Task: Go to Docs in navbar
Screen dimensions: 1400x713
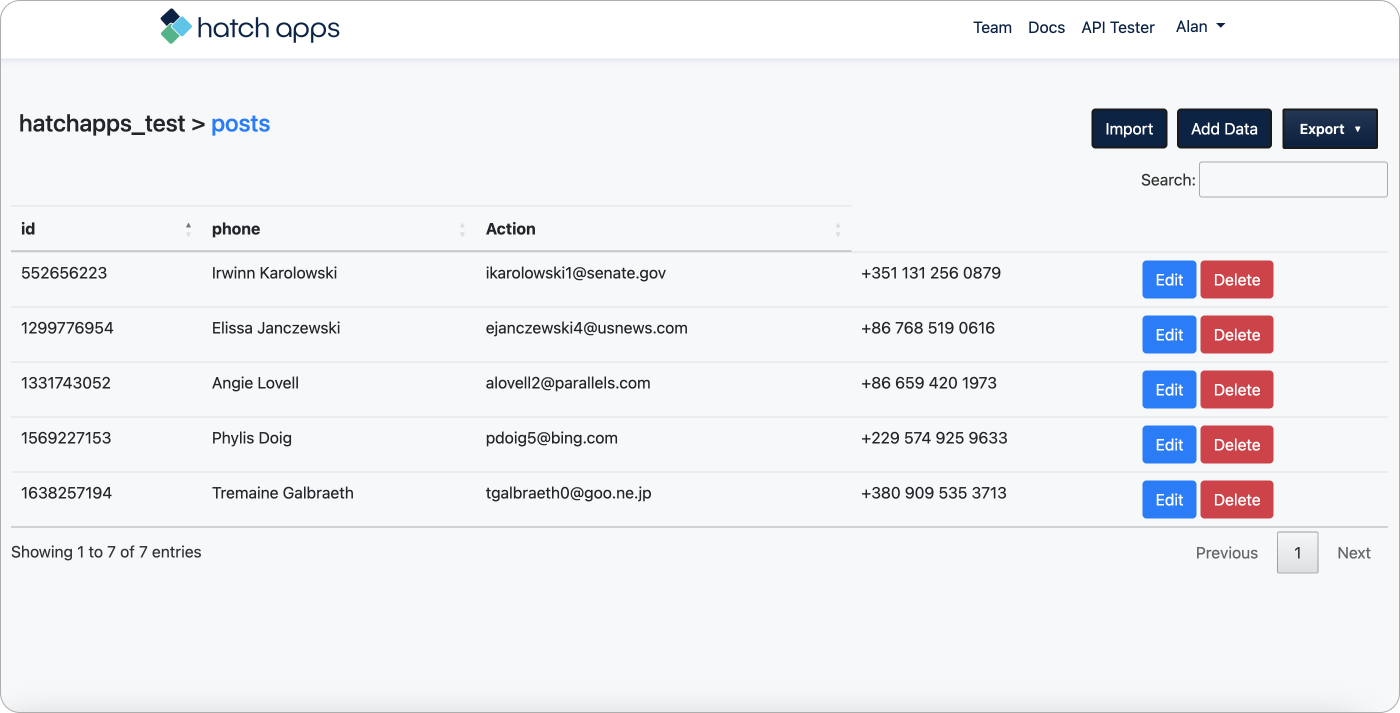Action: tap(1046, 28)
